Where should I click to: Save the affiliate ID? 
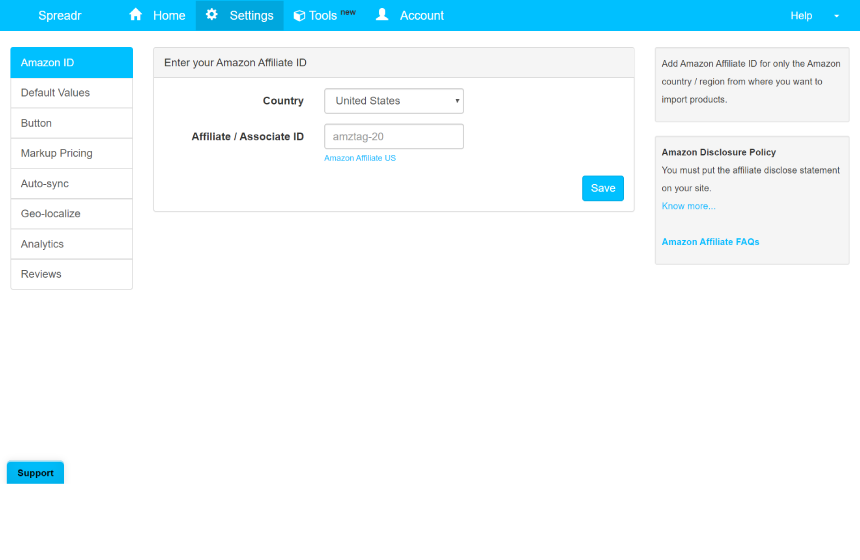(603, 188)
